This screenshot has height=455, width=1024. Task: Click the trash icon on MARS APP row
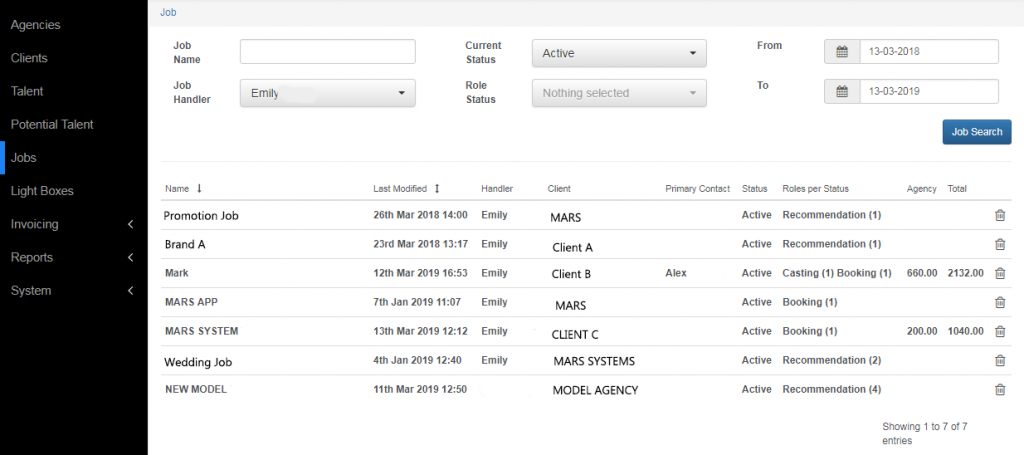[x=999, y=302]
